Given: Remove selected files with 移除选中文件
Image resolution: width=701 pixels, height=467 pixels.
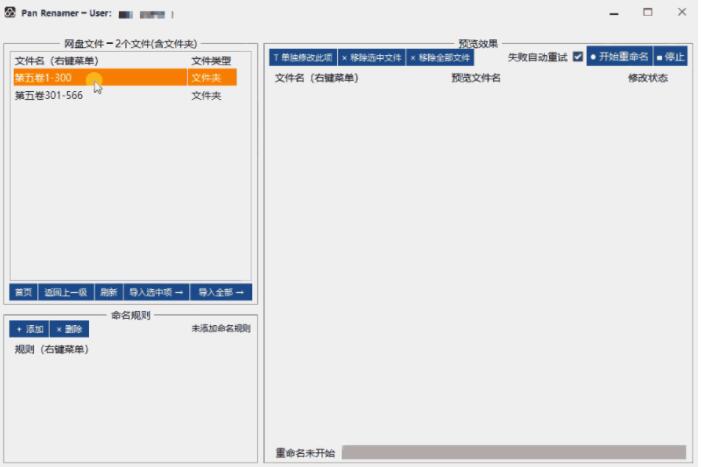Looking at the screenshot, I should 372,58.
